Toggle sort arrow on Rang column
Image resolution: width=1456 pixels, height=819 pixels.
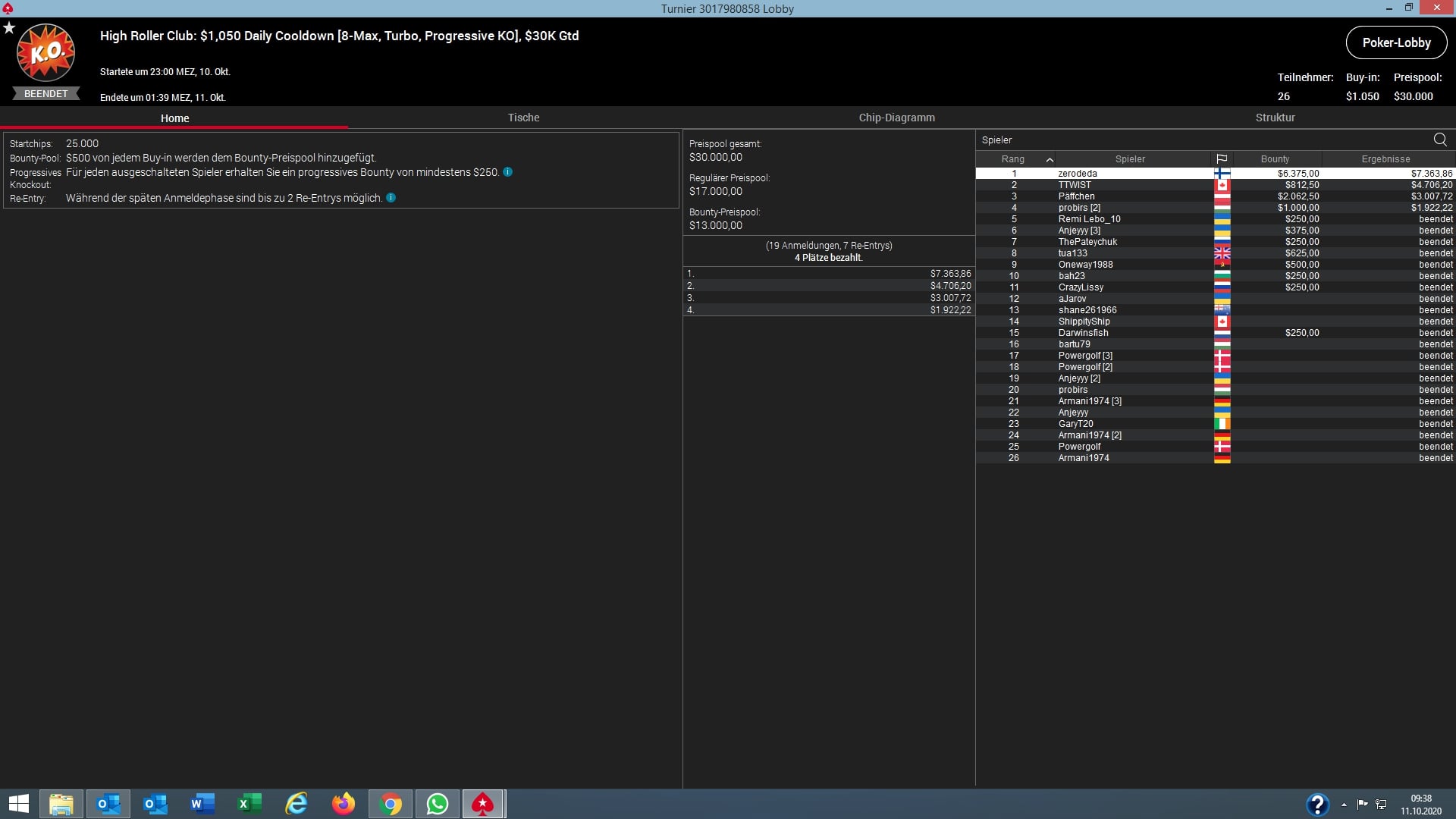1050,159
